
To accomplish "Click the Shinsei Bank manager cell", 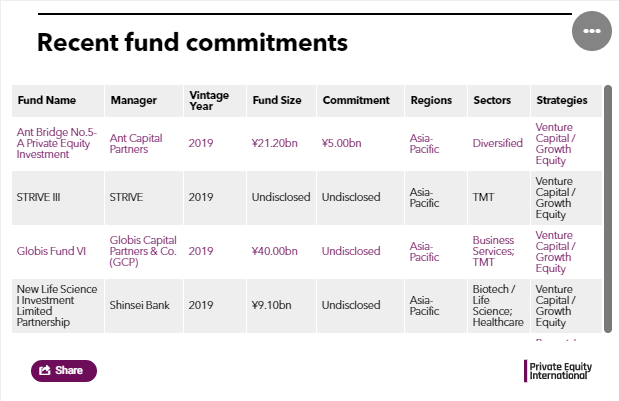I will click(140, 305).
